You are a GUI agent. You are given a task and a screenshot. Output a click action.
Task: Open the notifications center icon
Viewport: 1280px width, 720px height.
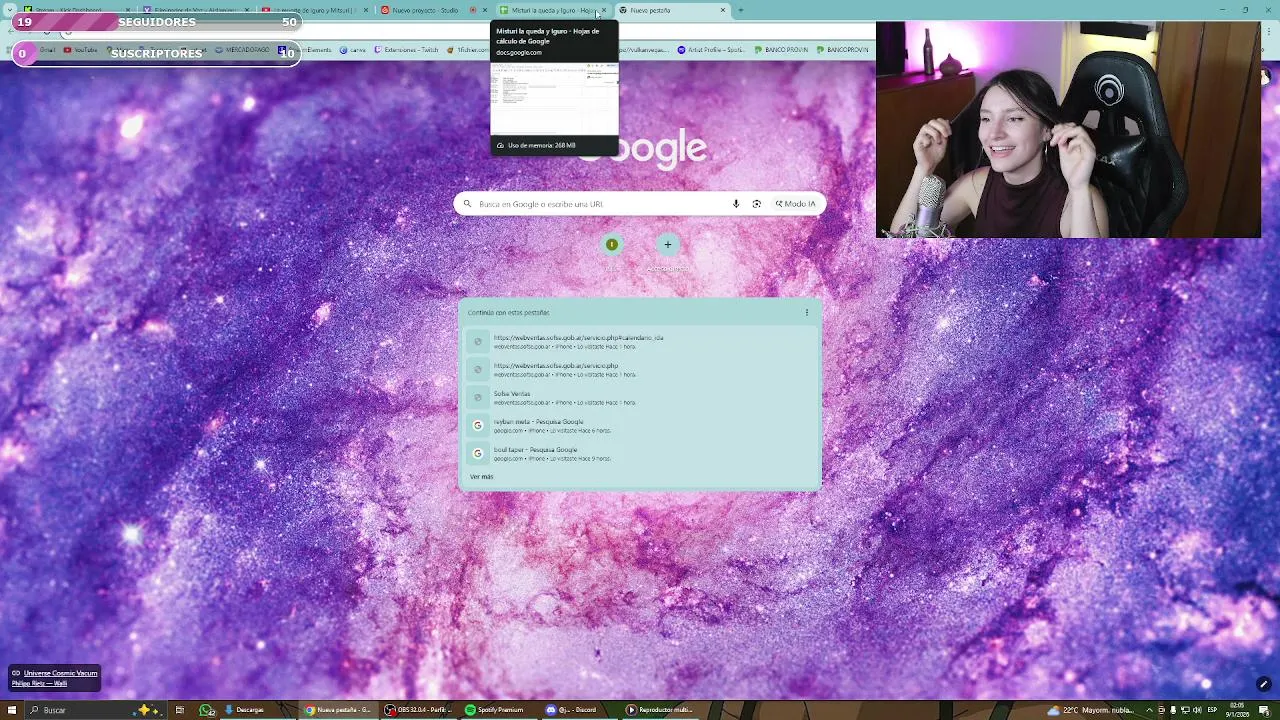(x=1266, y=710)
